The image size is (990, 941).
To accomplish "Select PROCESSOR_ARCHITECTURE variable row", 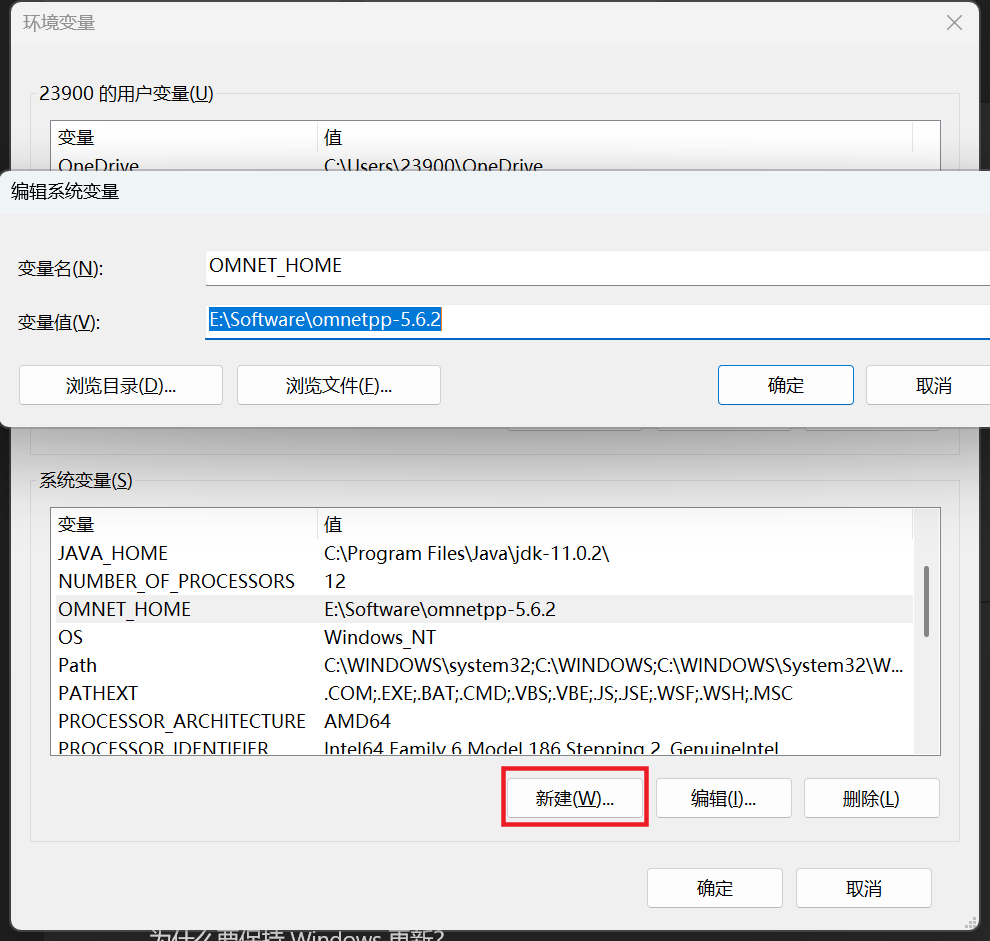I will (x=182, y=721).
